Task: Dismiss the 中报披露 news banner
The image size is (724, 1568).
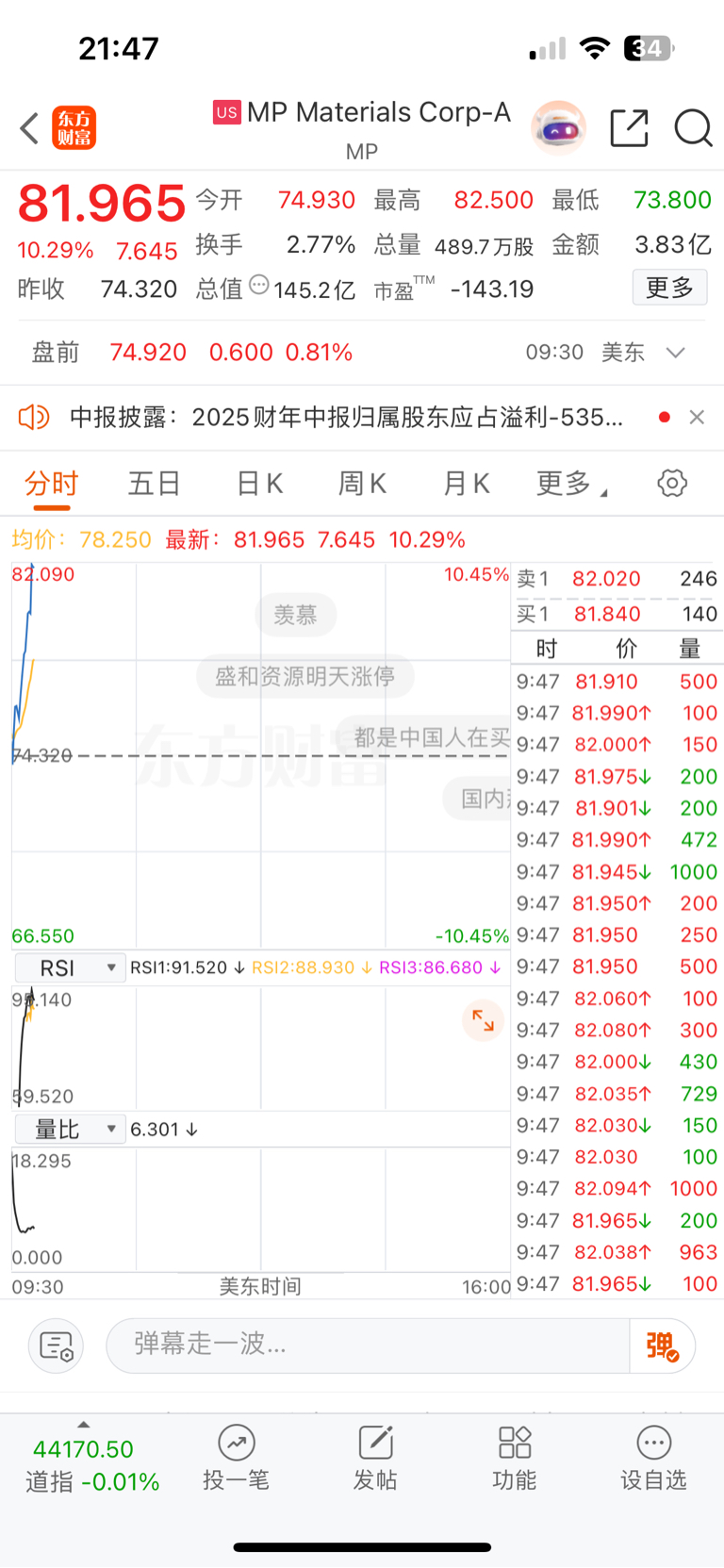Action: (x=697, y=417)
